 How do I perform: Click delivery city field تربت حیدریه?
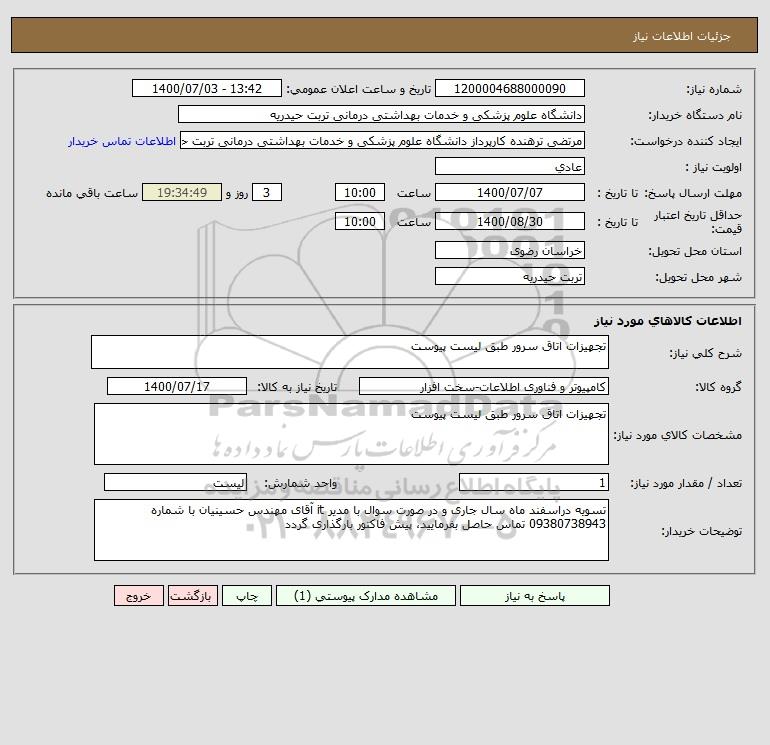click(510, 276)
